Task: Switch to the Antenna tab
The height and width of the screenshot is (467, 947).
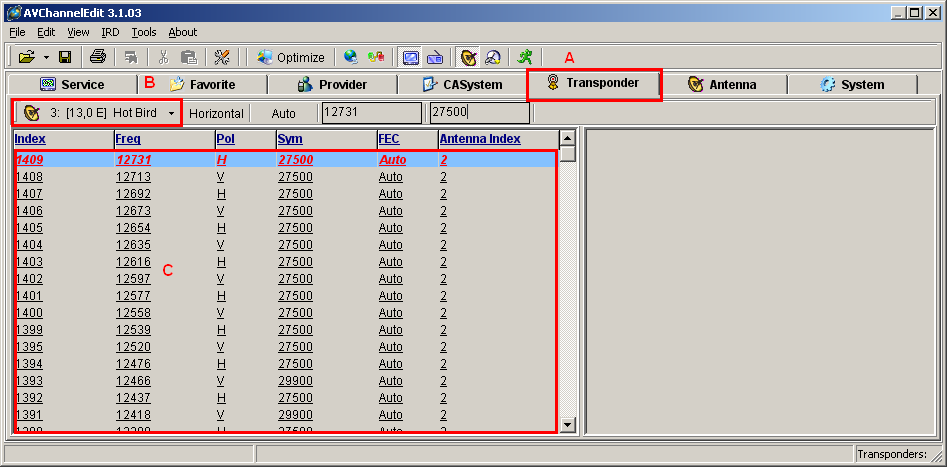Action: tap(722, 85)
